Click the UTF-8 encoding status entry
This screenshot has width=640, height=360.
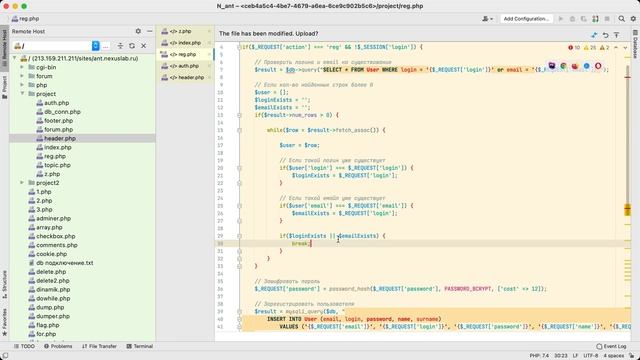point(591,356)
